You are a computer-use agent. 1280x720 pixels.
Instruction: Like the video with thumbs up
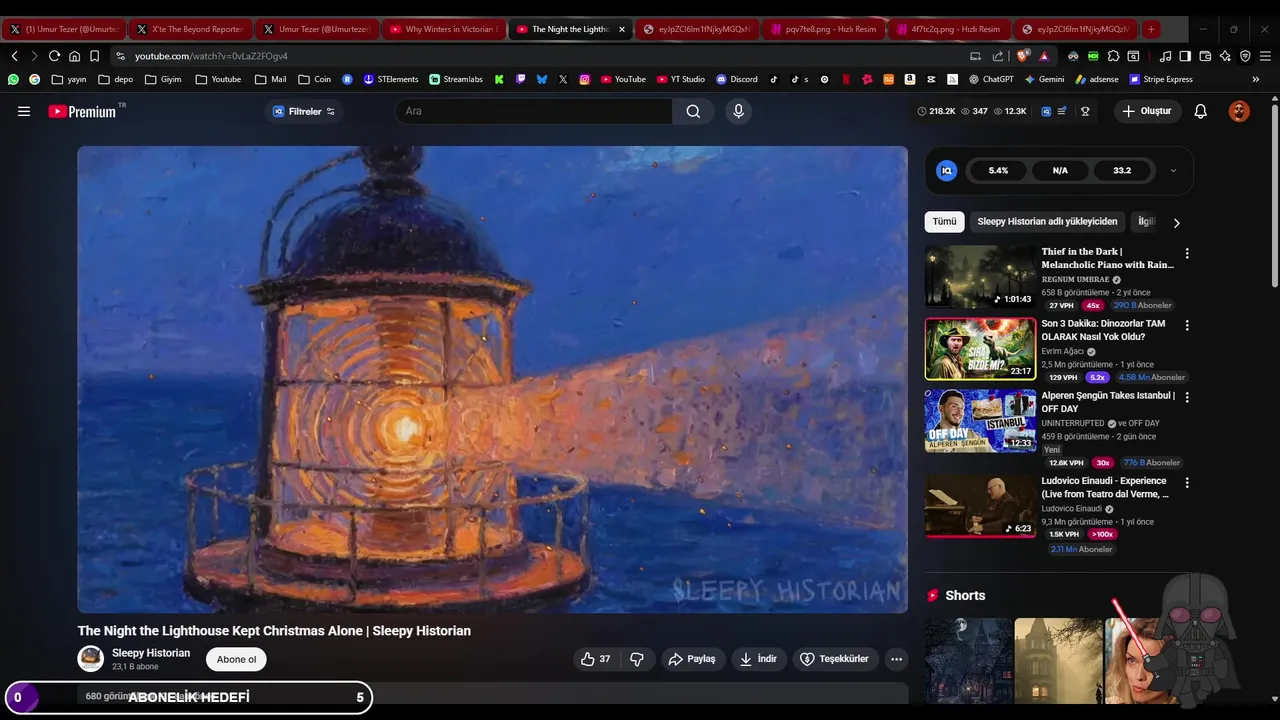click(x=595, y=659)
